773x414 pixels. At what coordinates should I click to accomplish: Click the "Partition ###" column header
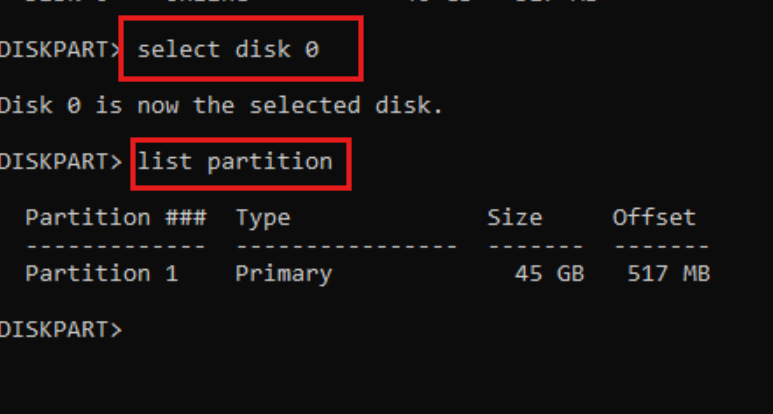pyautogui.click(x=115, y=217)
